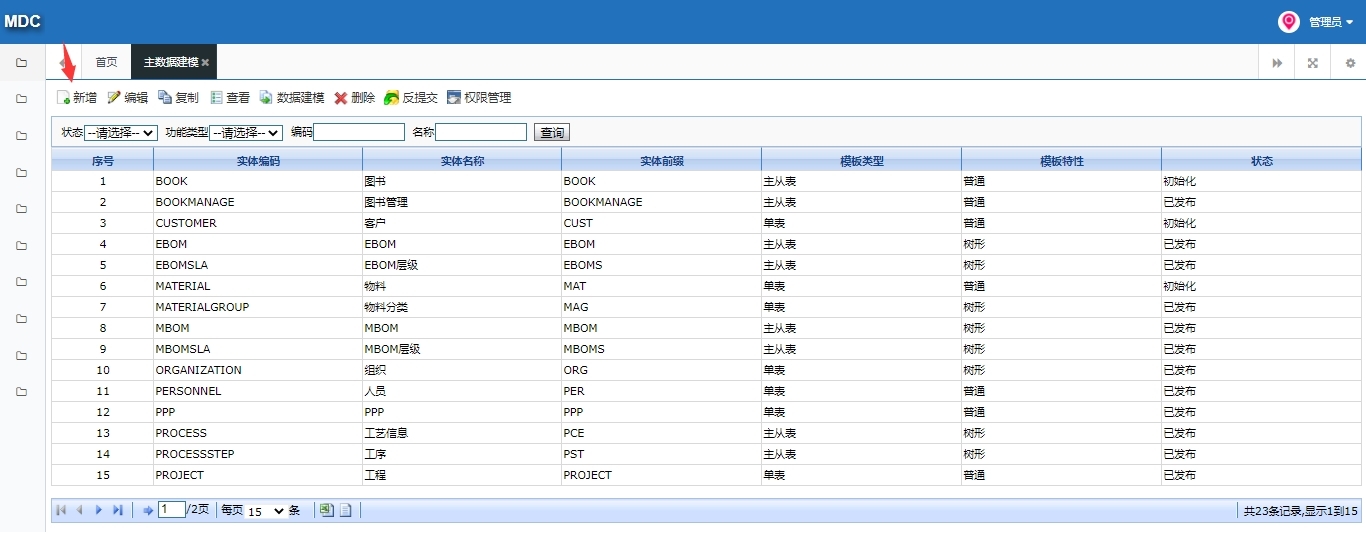Sort by the 模板类型 column header
The image size is (1366, 533).
click(862, 161)
